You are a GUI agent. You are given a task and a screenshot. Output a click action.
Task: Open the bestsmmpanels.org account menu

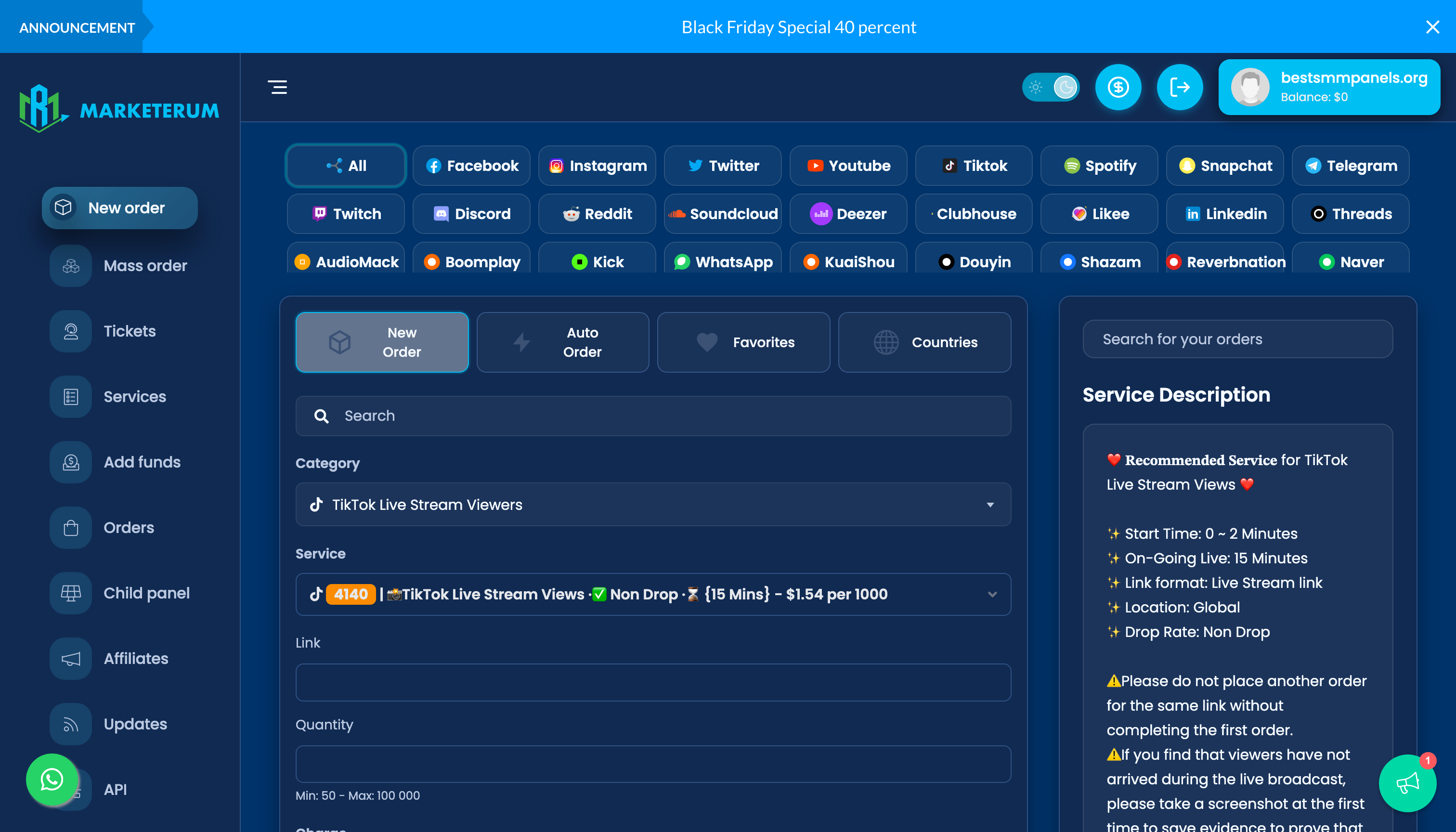coord(1328,87)
